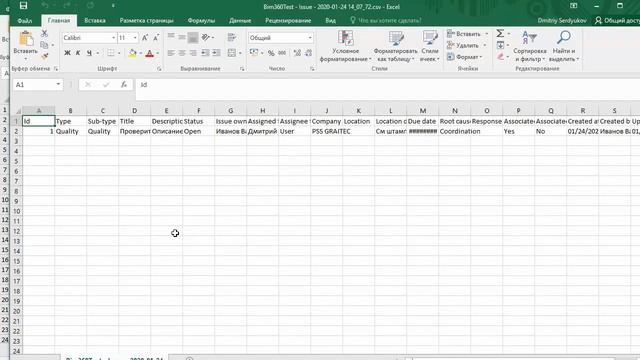640x360 pixels.
Task: Click the insert function fx icon
Action: [x=124, y=84]
